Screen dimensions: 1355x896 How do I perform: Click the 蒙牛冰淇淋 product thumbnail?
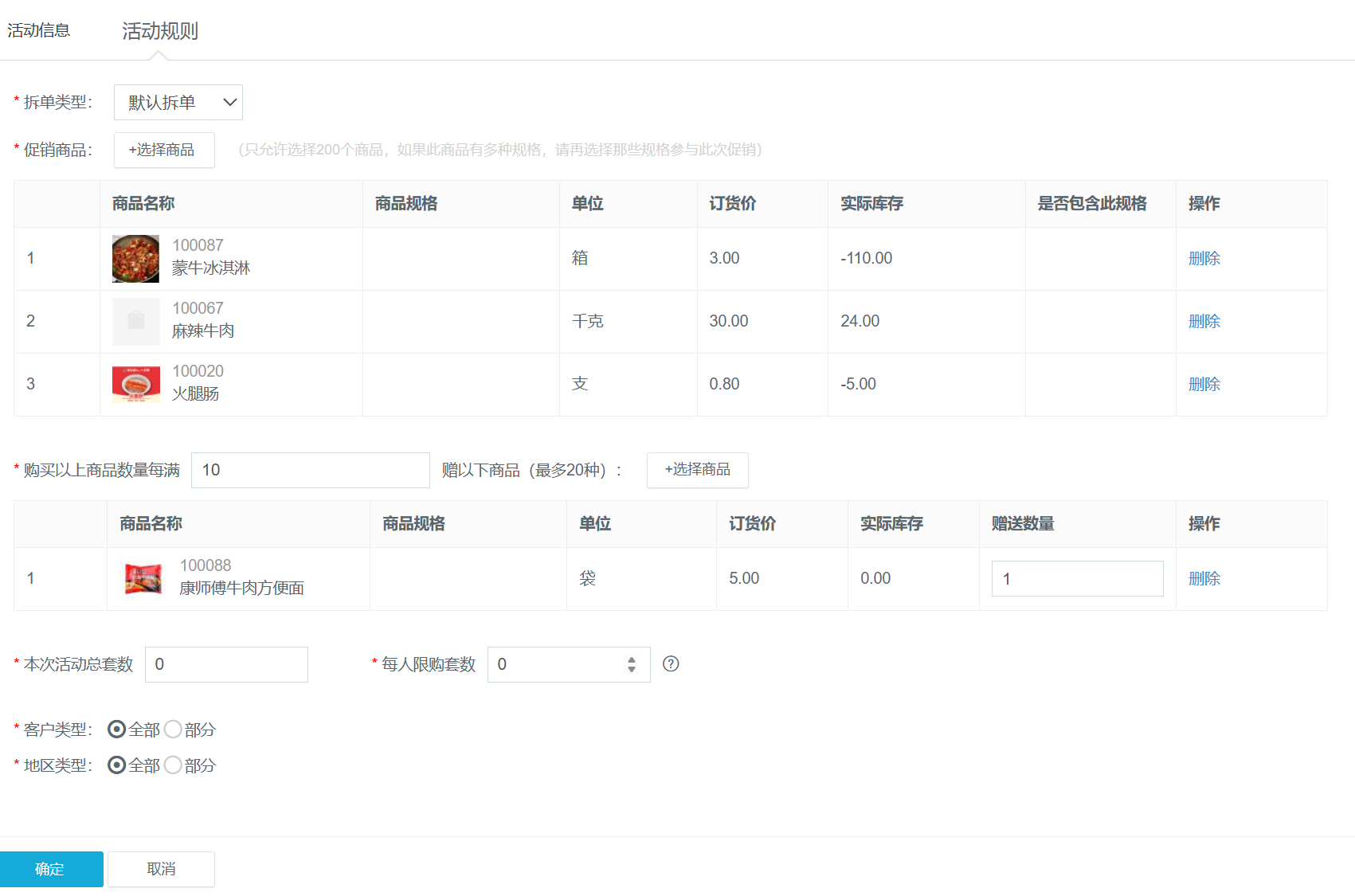point(135,259)
